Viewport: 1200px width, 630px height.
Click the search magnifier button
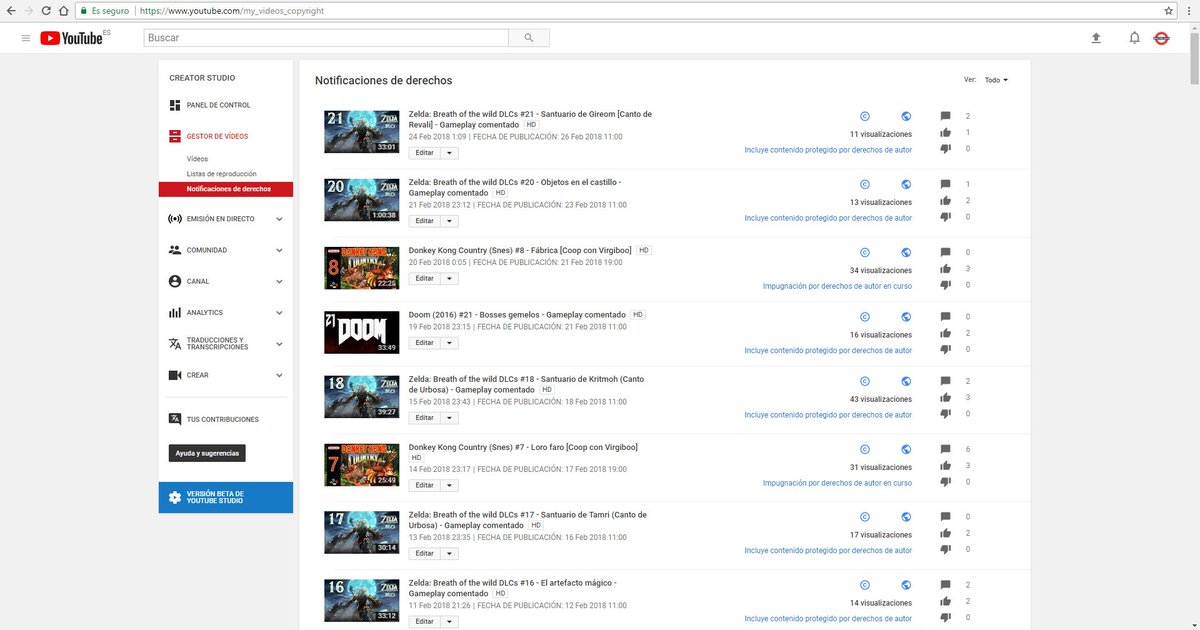click(x=528, y=38)
